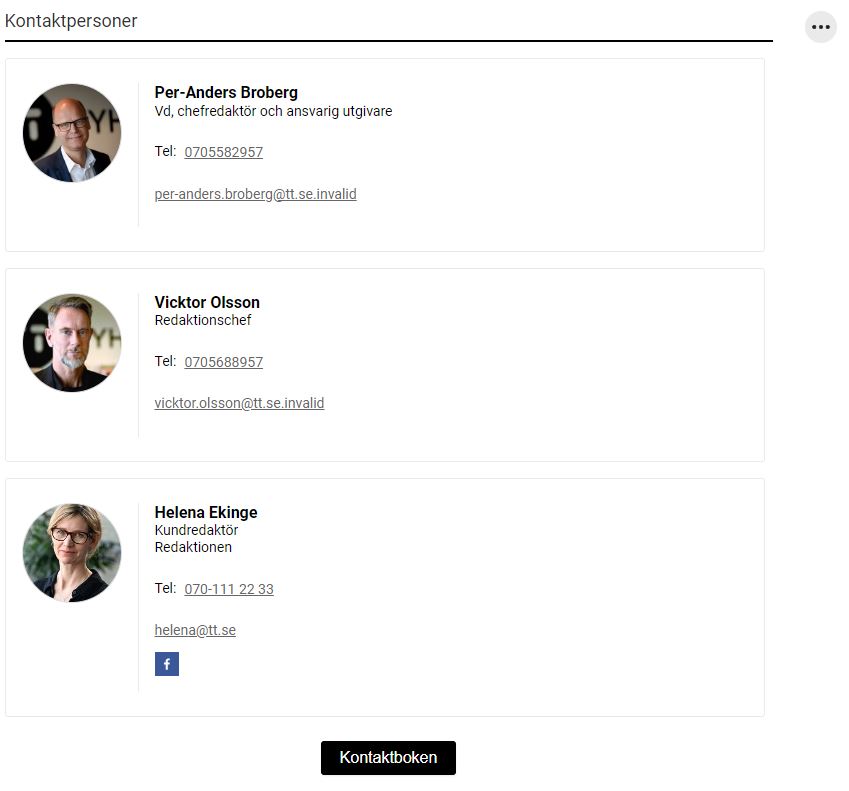Click Vicktor Olsson's profile photo

click(x=72, y=343)
